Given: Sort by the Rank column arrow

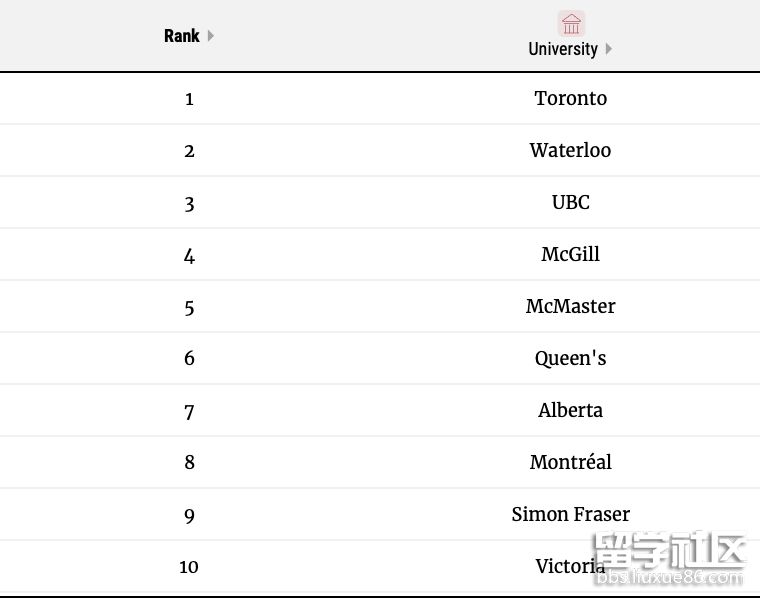Looking at the screenshot, I should tap(210, 36).
